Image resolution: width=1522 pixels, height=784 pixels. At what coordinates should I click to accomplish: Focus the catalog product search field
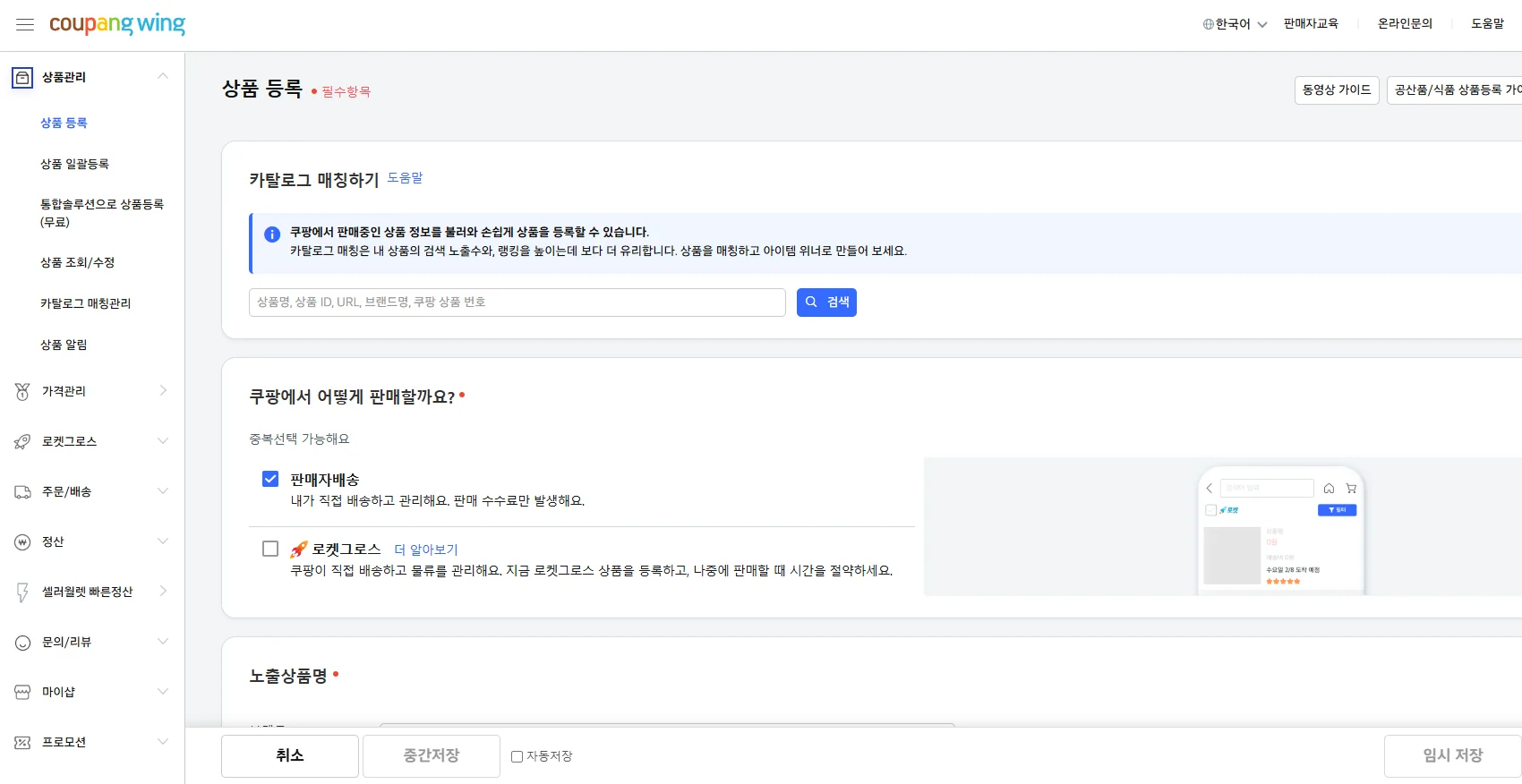(x=517, y=303)
